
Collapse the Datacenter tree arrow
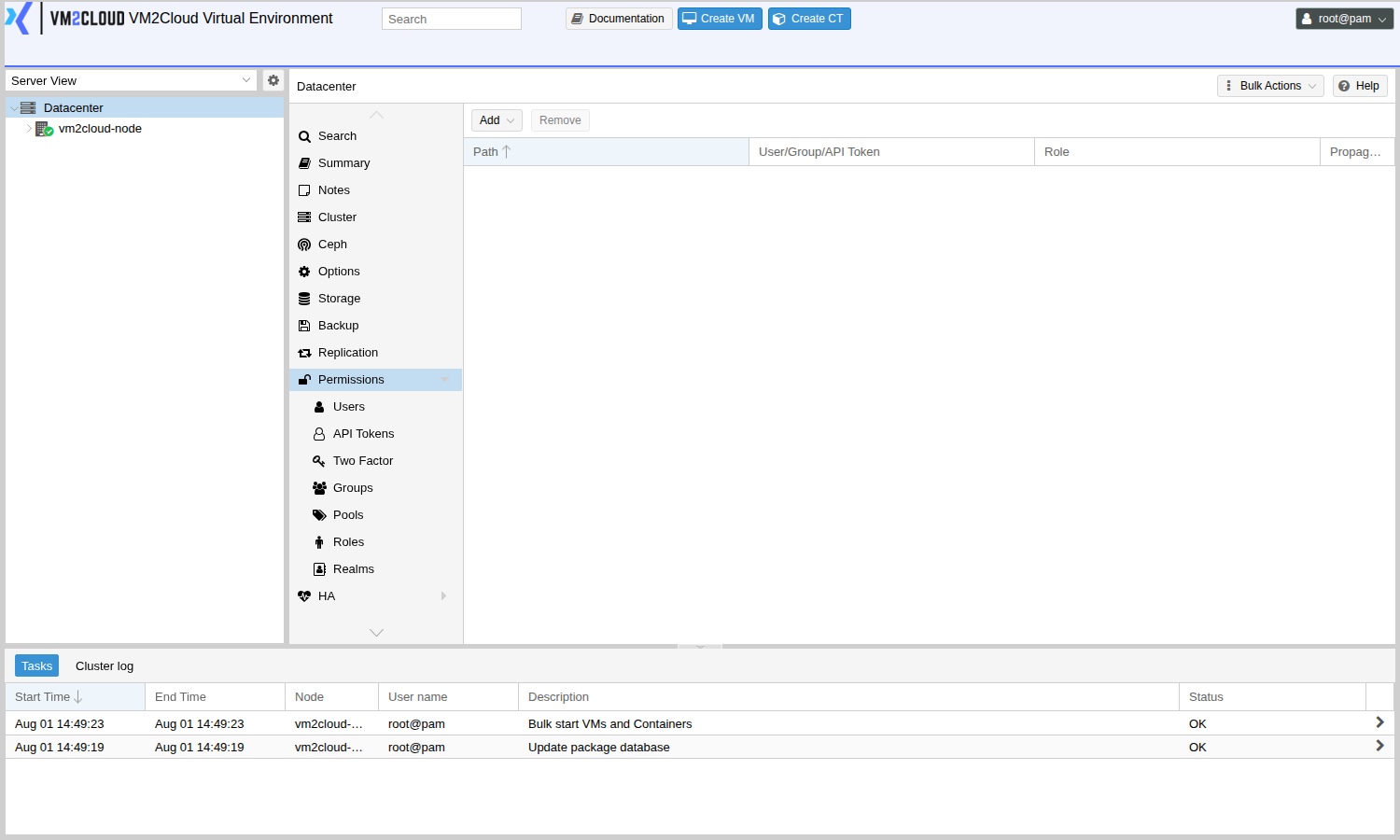tap(13, 108)
